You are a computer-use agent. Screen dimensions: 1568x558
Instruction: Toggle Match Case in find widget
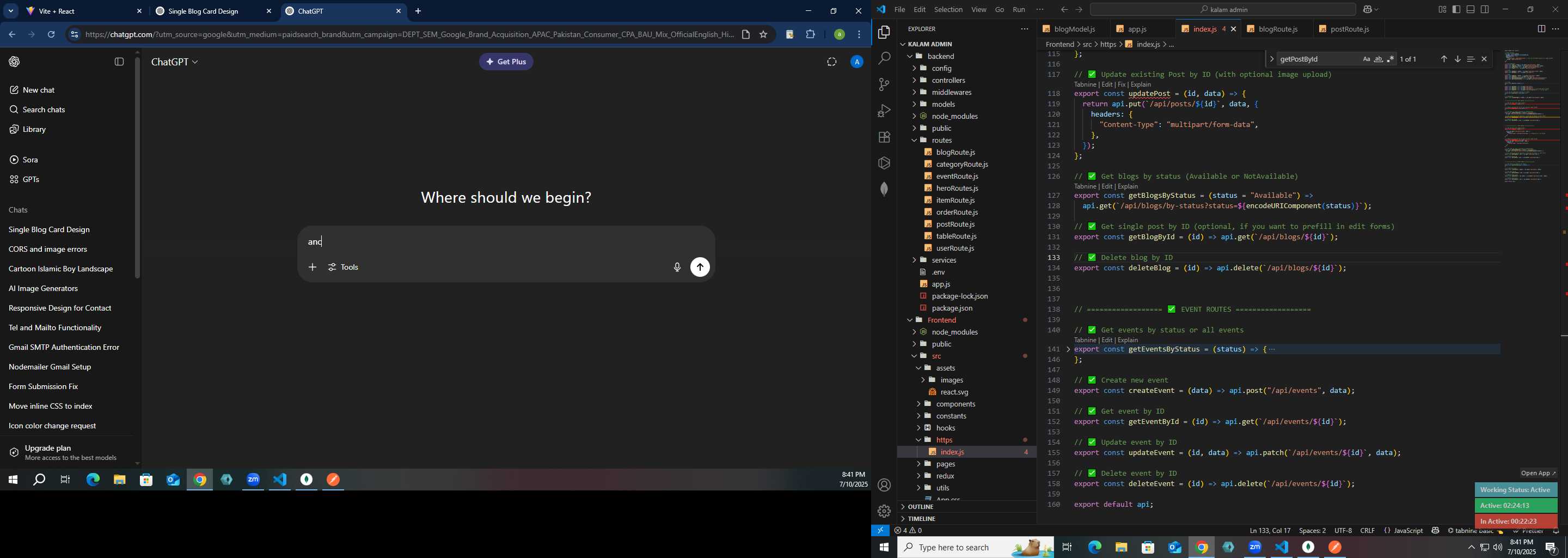[x=1366, y=60]
